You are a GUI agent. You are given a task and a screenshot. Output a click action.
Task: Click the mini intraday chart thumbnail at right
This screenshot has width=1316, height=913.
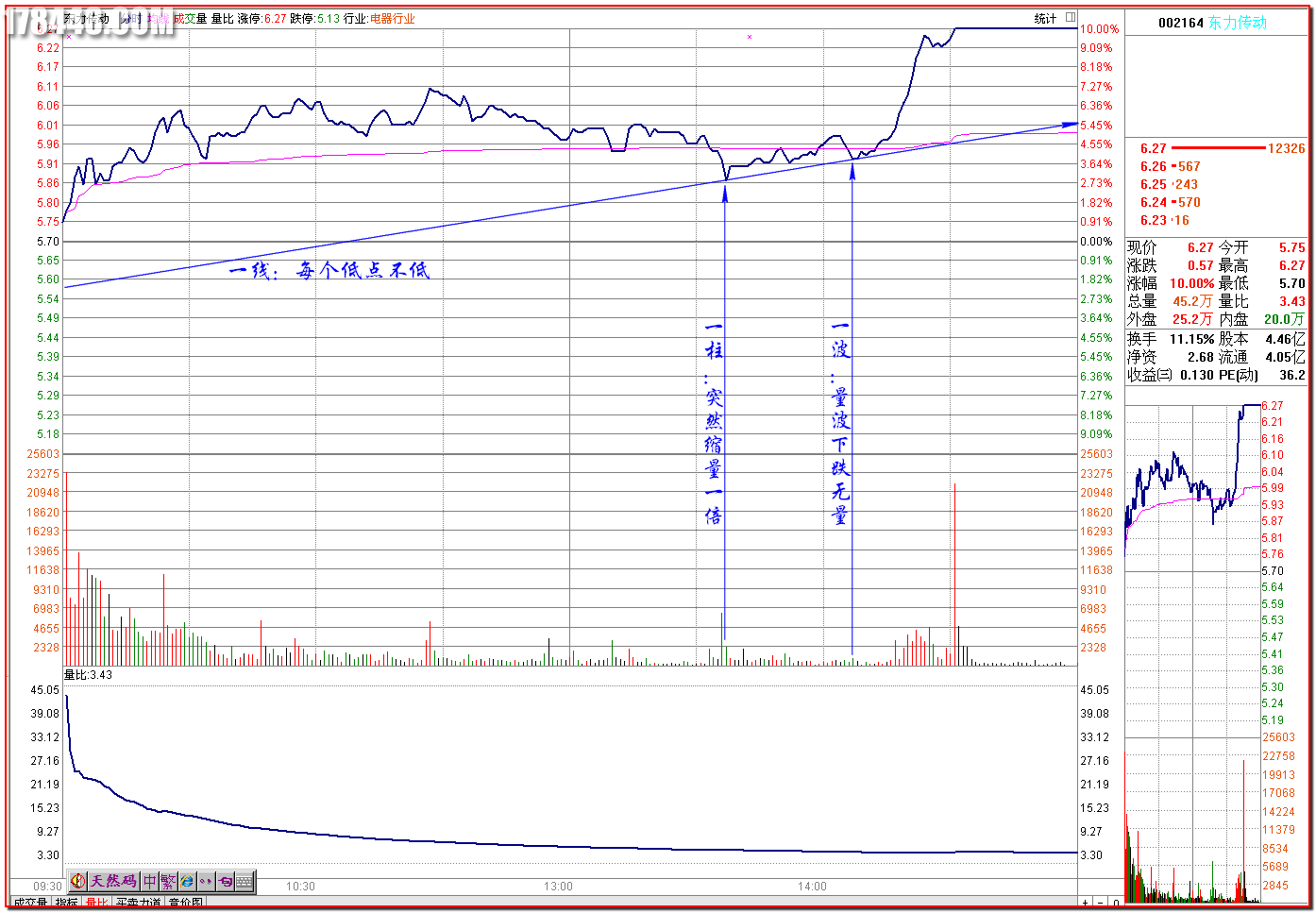[x=1192, y=651]
